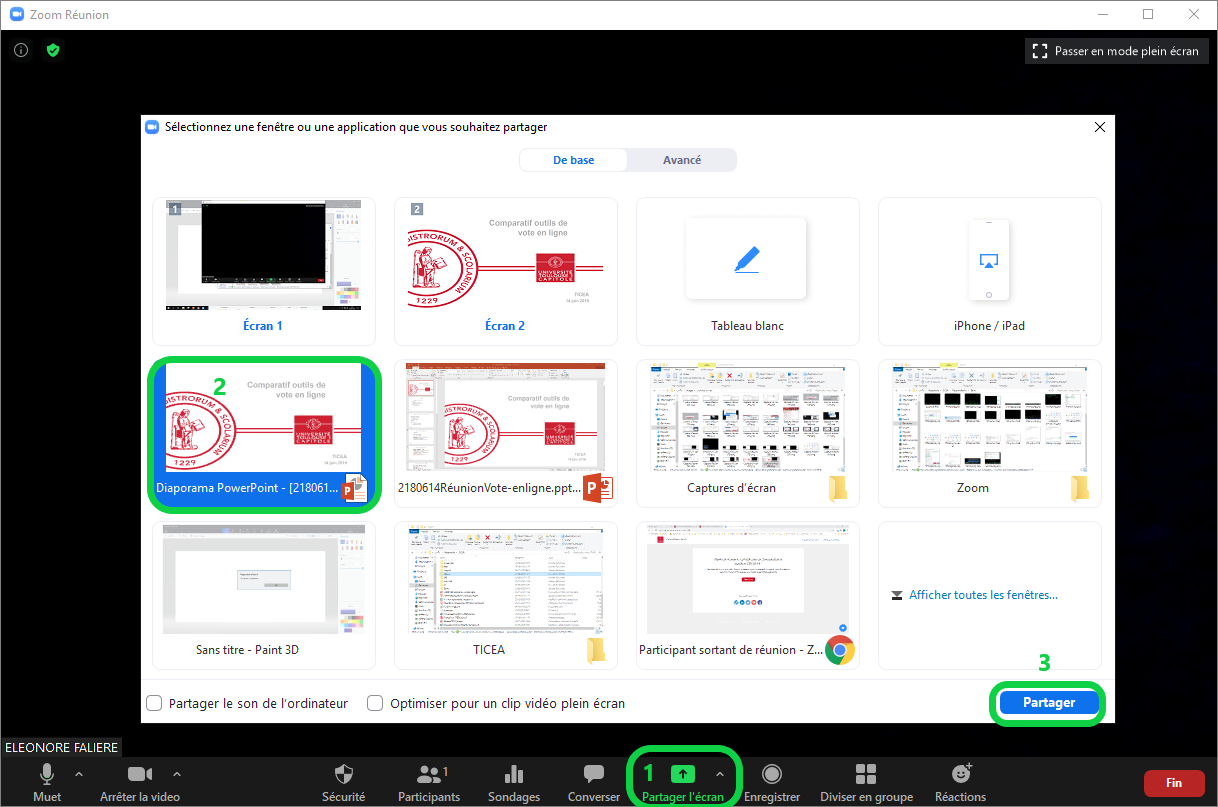Open Diviser en groupe breakout rooms
The height and width of the screenshot is (807, 1218).
(866, 774)
